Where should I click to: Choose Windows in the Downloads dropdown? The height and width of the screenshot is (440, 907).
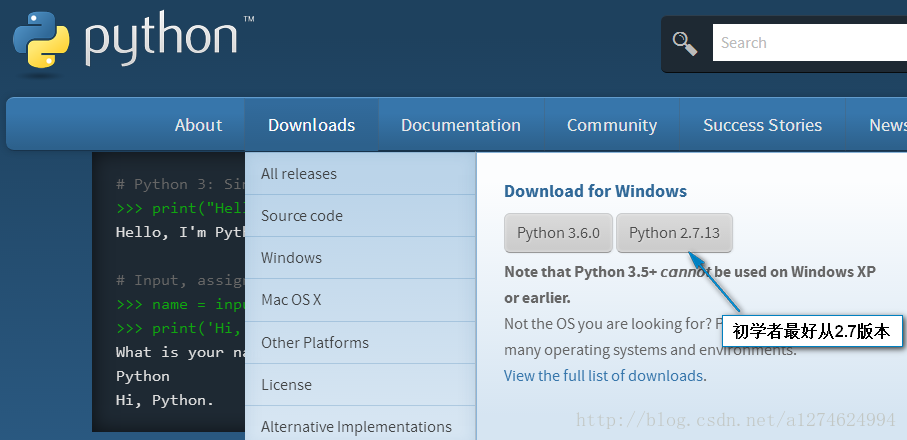point(360,258)
